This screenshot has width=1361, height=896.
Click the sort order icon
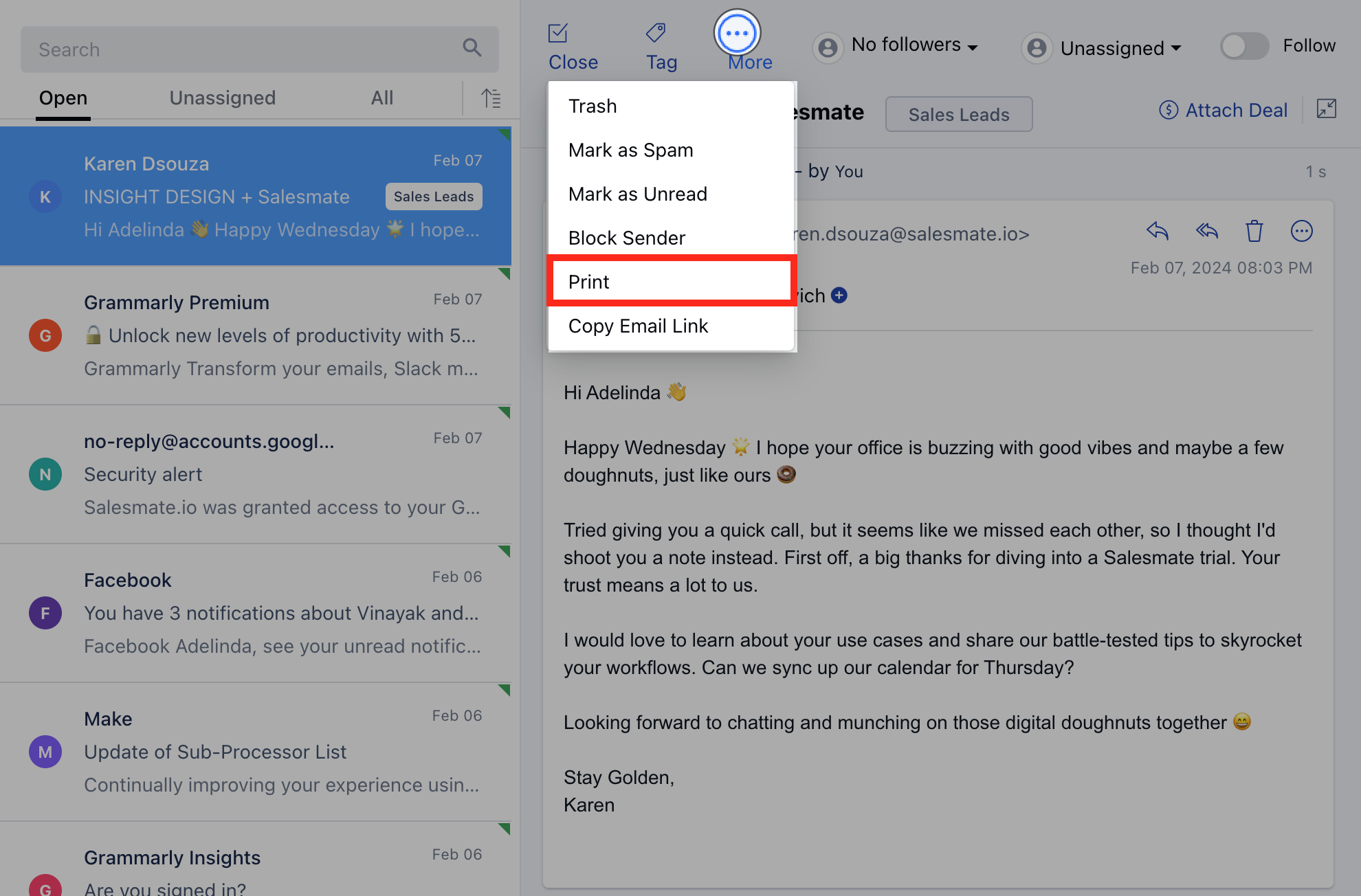[x=491, y=98]
